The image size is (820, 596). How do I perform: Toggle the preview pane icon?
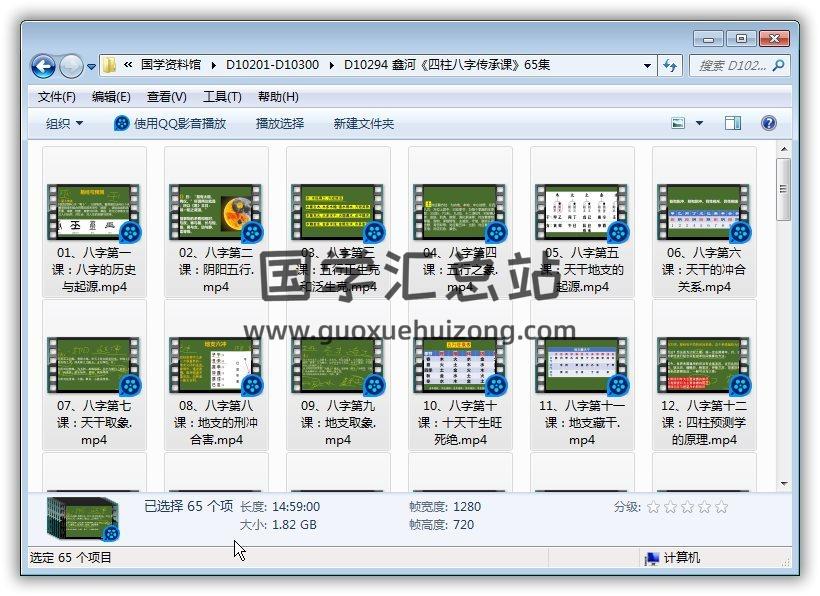point(733,123)
